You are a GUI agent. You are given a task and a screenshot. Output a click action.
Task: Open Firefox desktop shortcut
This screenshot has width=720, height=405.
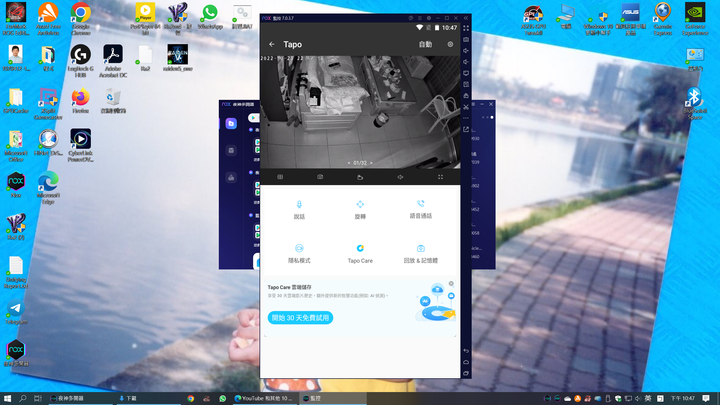80,101
